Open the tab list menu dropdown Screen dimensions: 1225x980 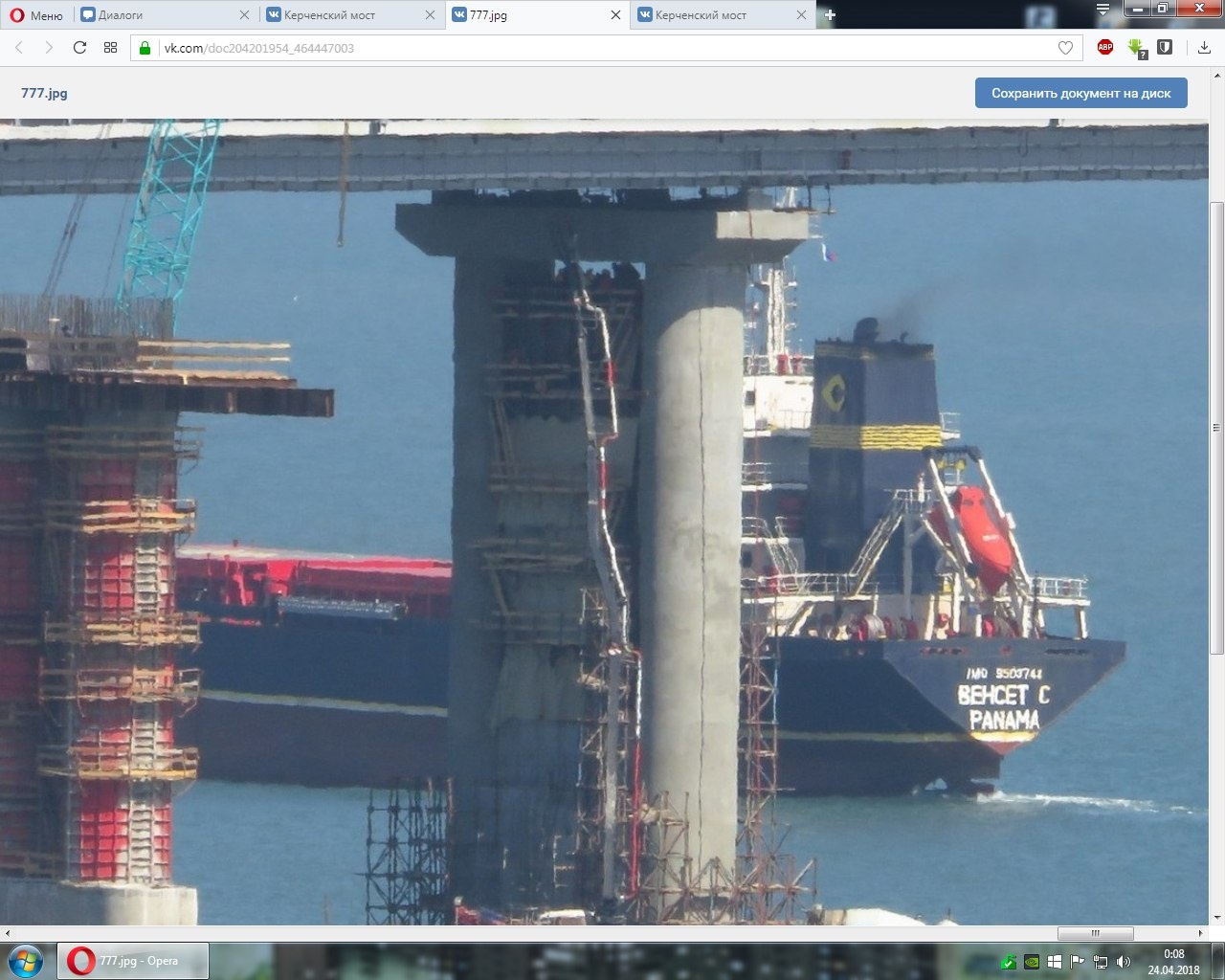coord(1103,10)
